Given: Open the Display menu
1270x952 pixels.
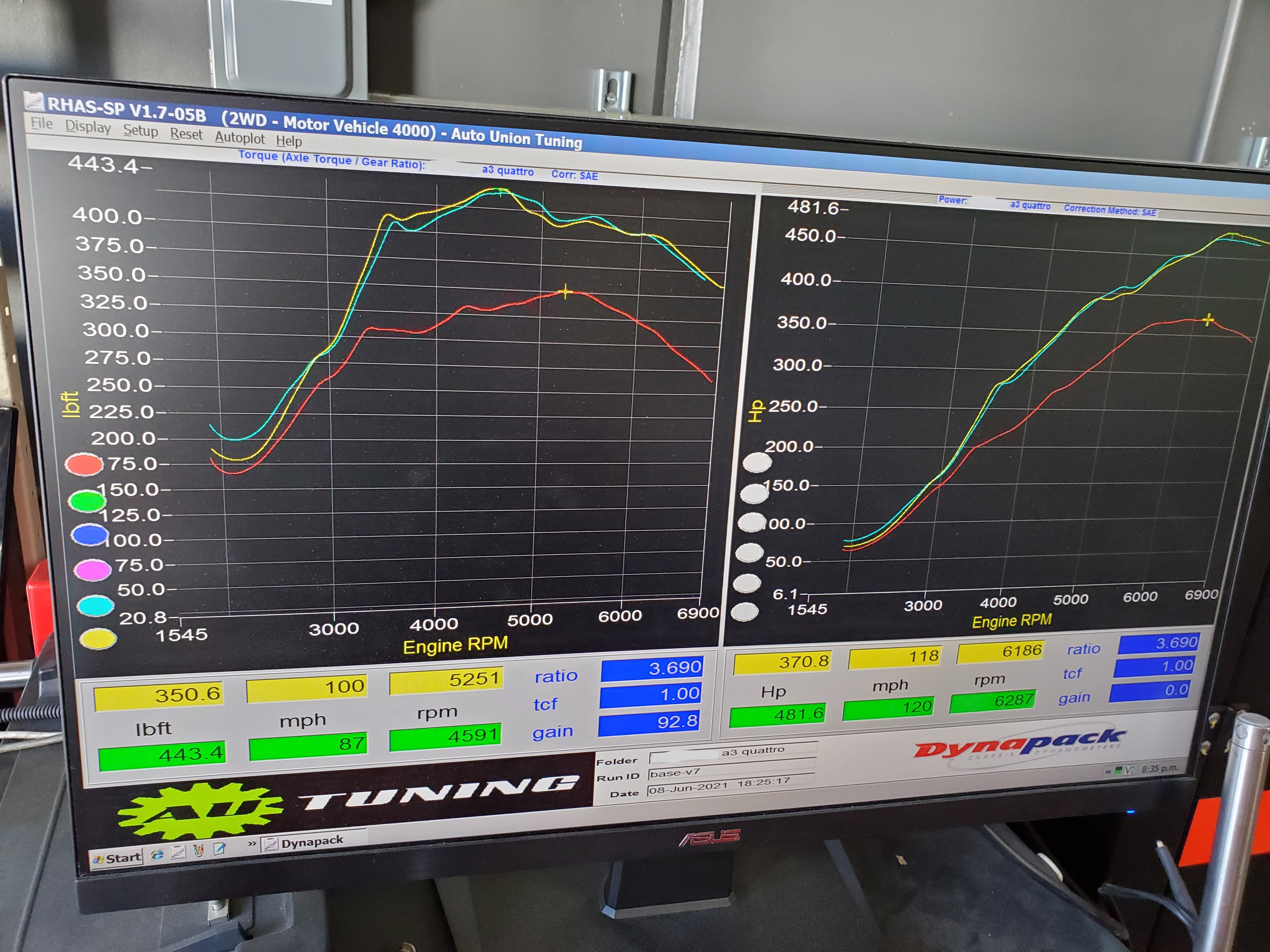Looking at the screenshot, I should (x=88, y=127).
